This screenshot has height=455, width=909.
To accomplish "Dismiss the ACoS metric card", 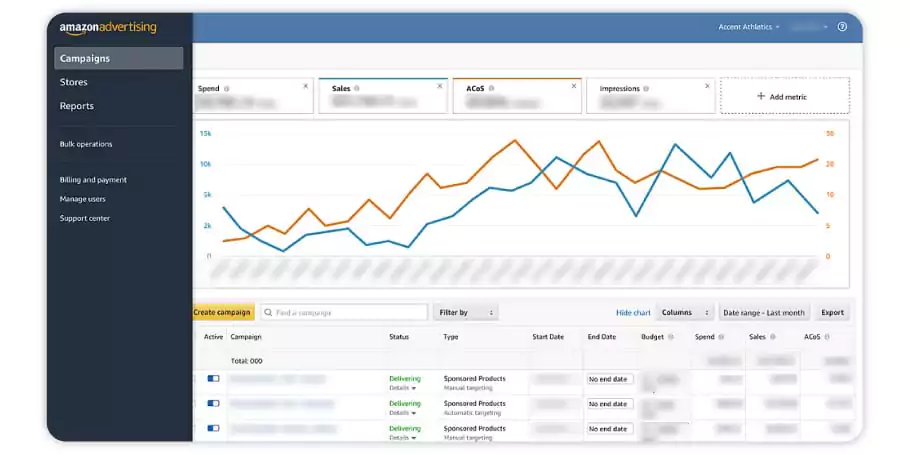I will pyautogui.click(x=573, y=86).
